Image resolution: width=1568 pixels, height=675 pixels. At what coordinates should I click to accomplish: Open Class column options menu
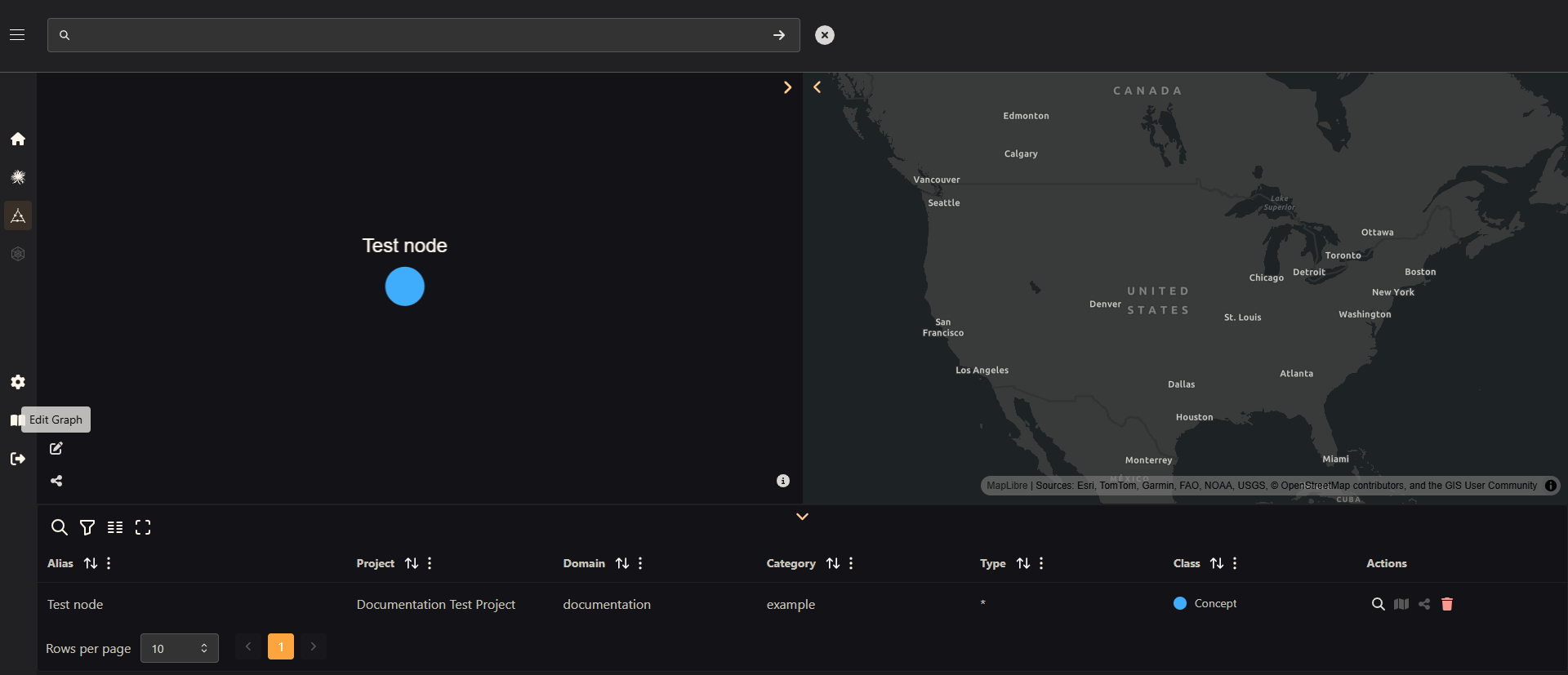[x=1235, y=563]
